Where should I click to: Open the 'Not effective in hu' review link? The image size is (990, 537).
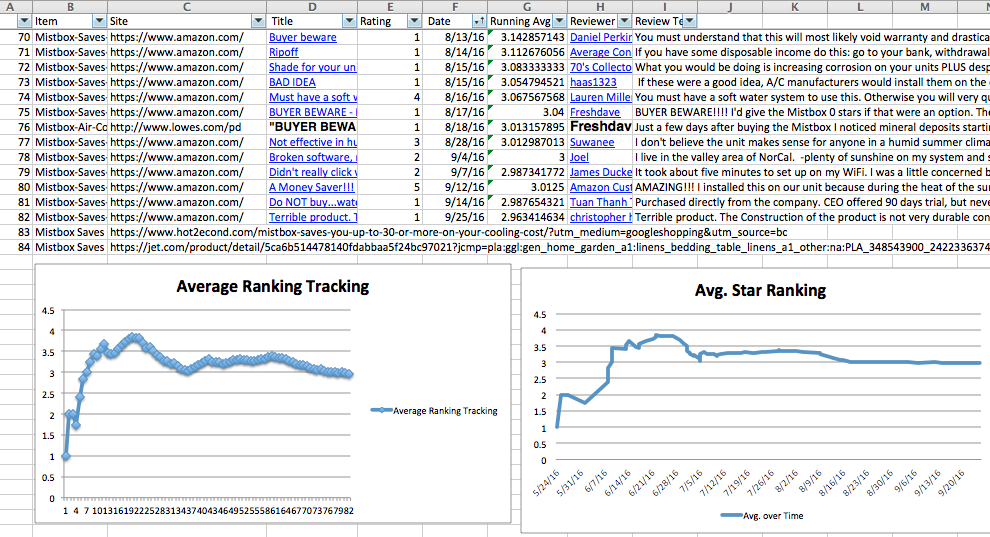pyautogui.click(x=313, y=143)
